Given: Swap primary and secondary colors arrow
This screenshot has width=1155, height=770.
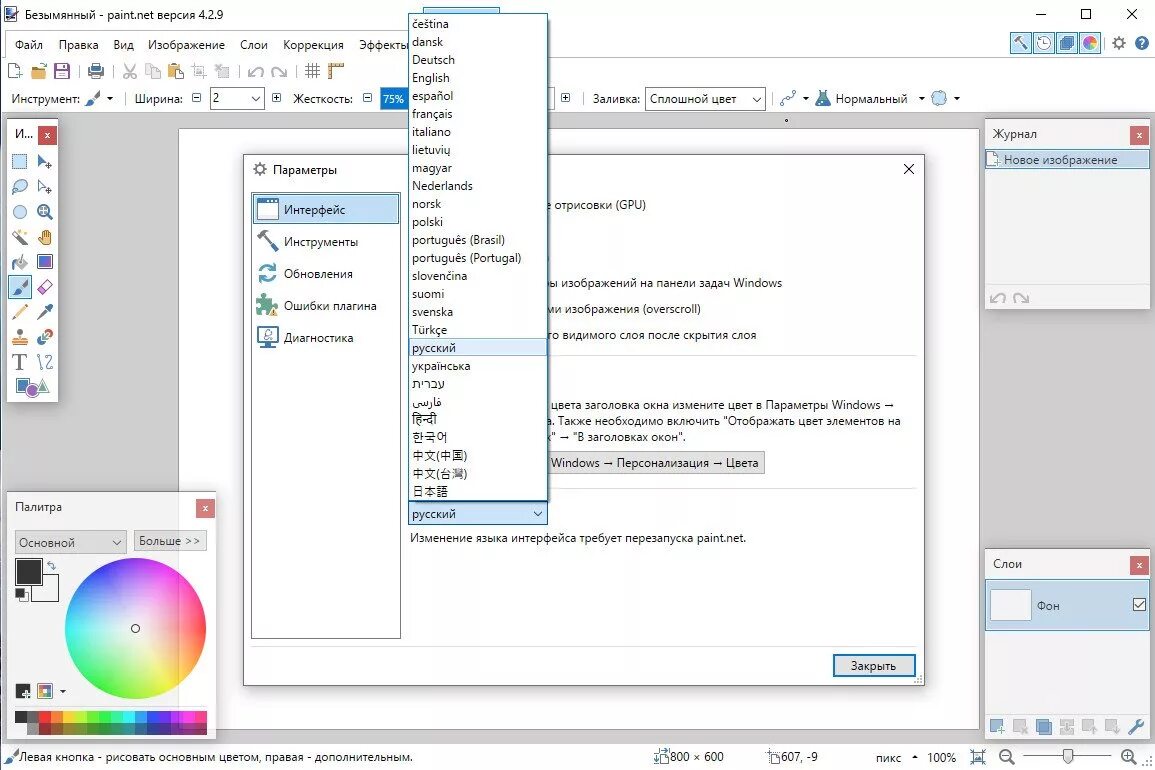Looking at the screenshot, I should [52, 565].
